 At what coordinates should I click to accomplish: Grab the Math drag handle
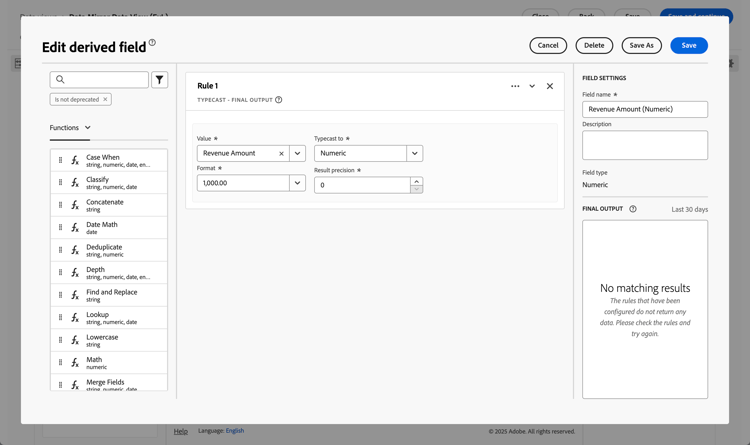(60, 363)
